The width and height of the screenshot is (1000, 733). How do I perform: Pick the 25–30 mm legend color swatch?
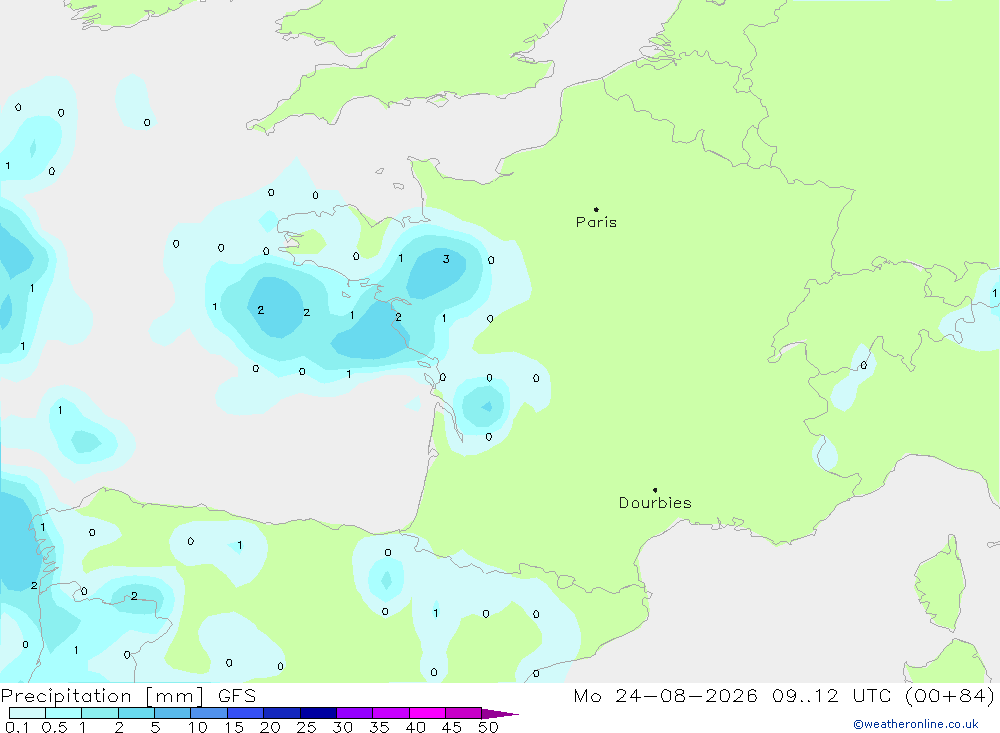point(318,713)
